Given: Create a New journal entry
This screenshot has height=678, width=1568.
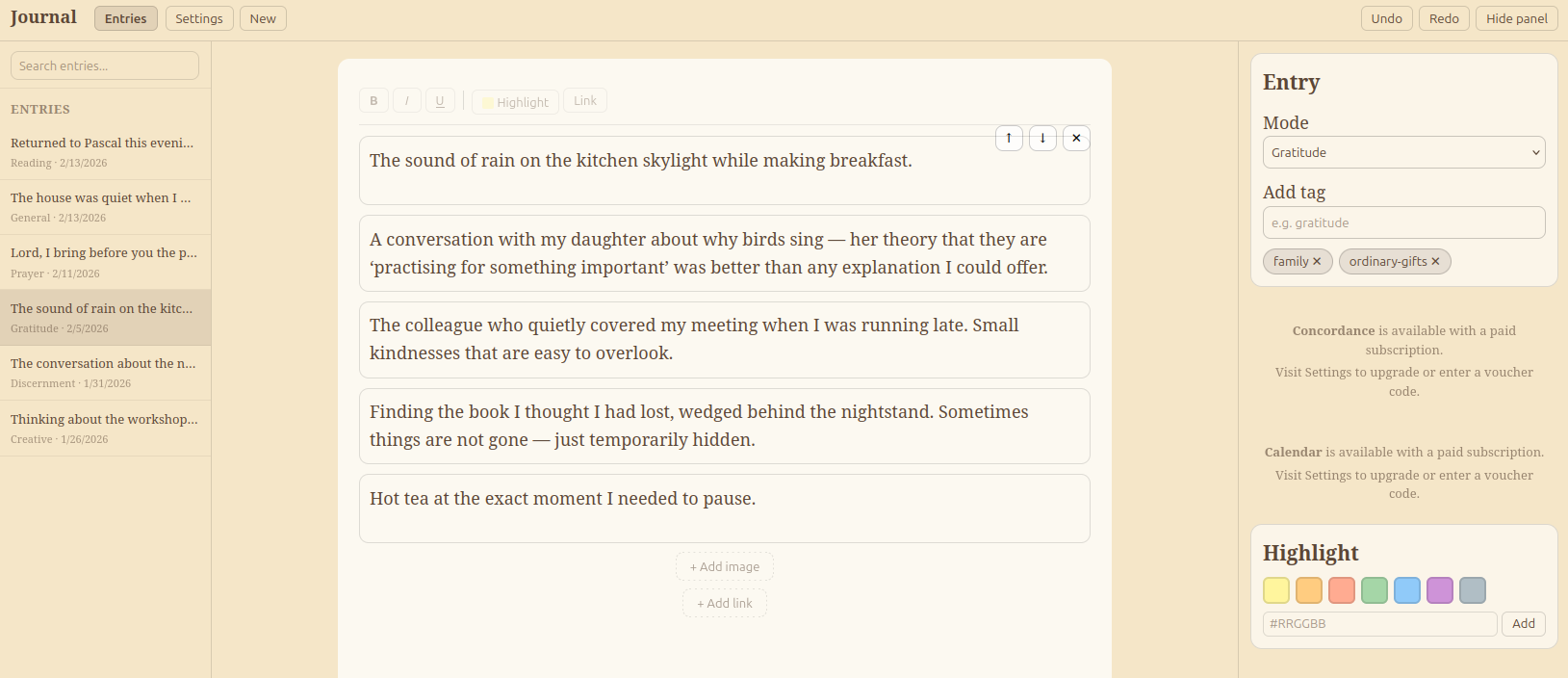Looking at the screenshot, I should (x=263, y=18).
